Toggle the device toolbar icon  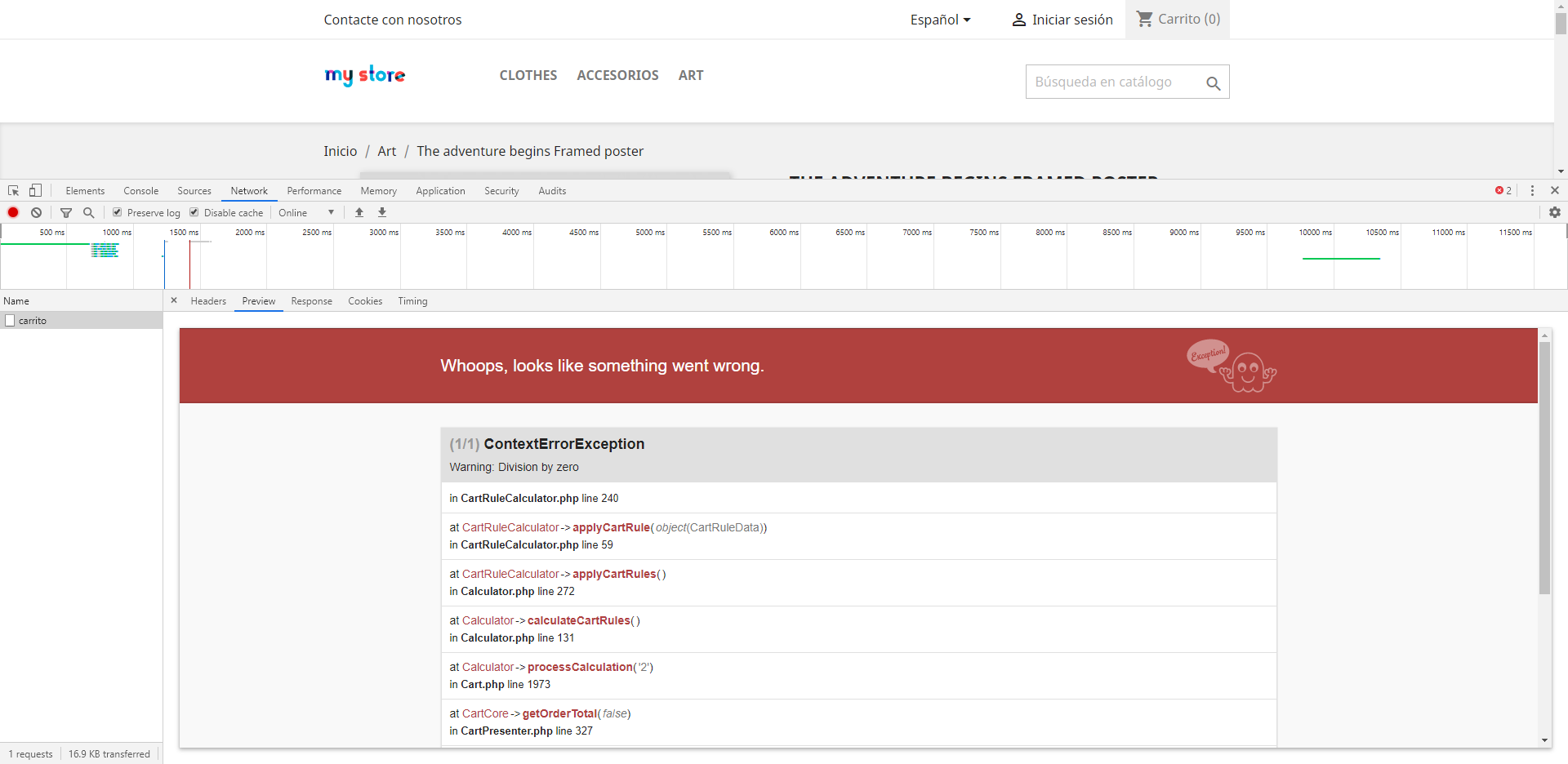[x=34, y=190]
